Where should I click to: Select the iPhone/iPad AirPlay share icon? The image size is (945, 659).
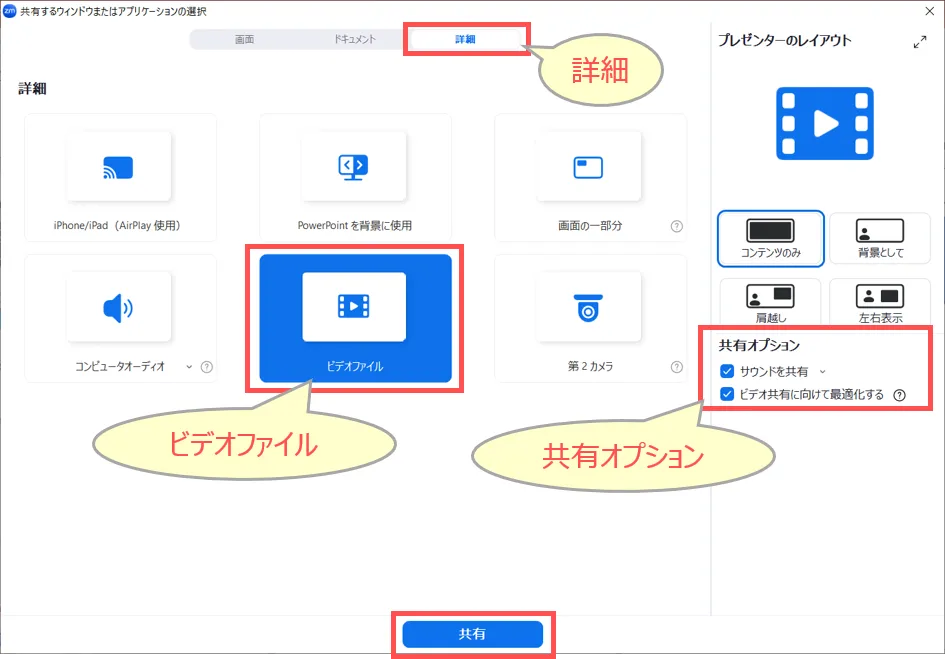click(x=119, y=167)
